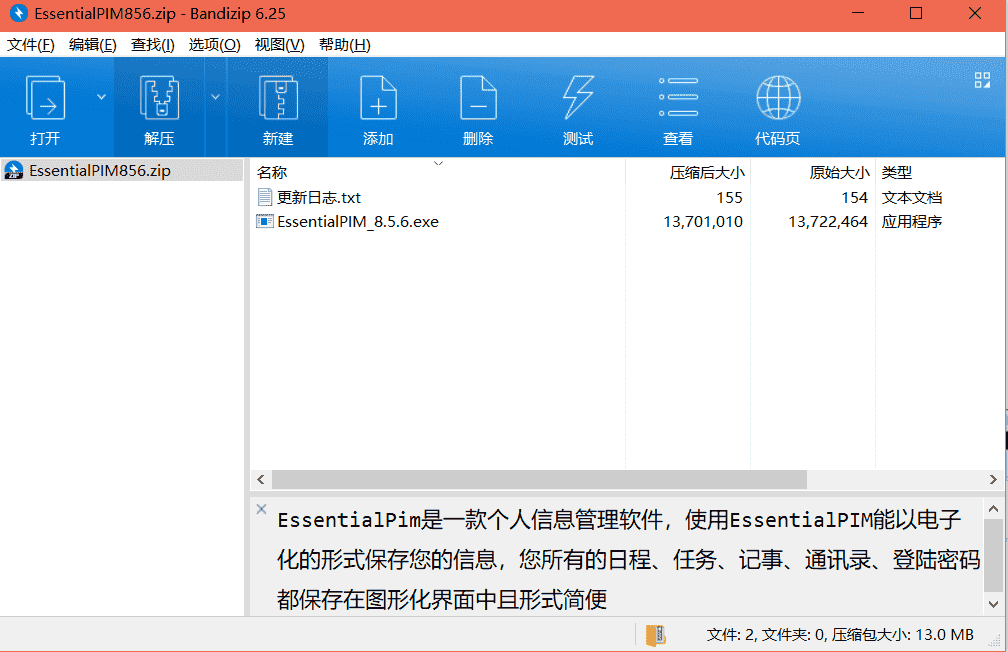Close the Bandizip window
This screenshot has width=1008, height=652.
coord(975,14)
